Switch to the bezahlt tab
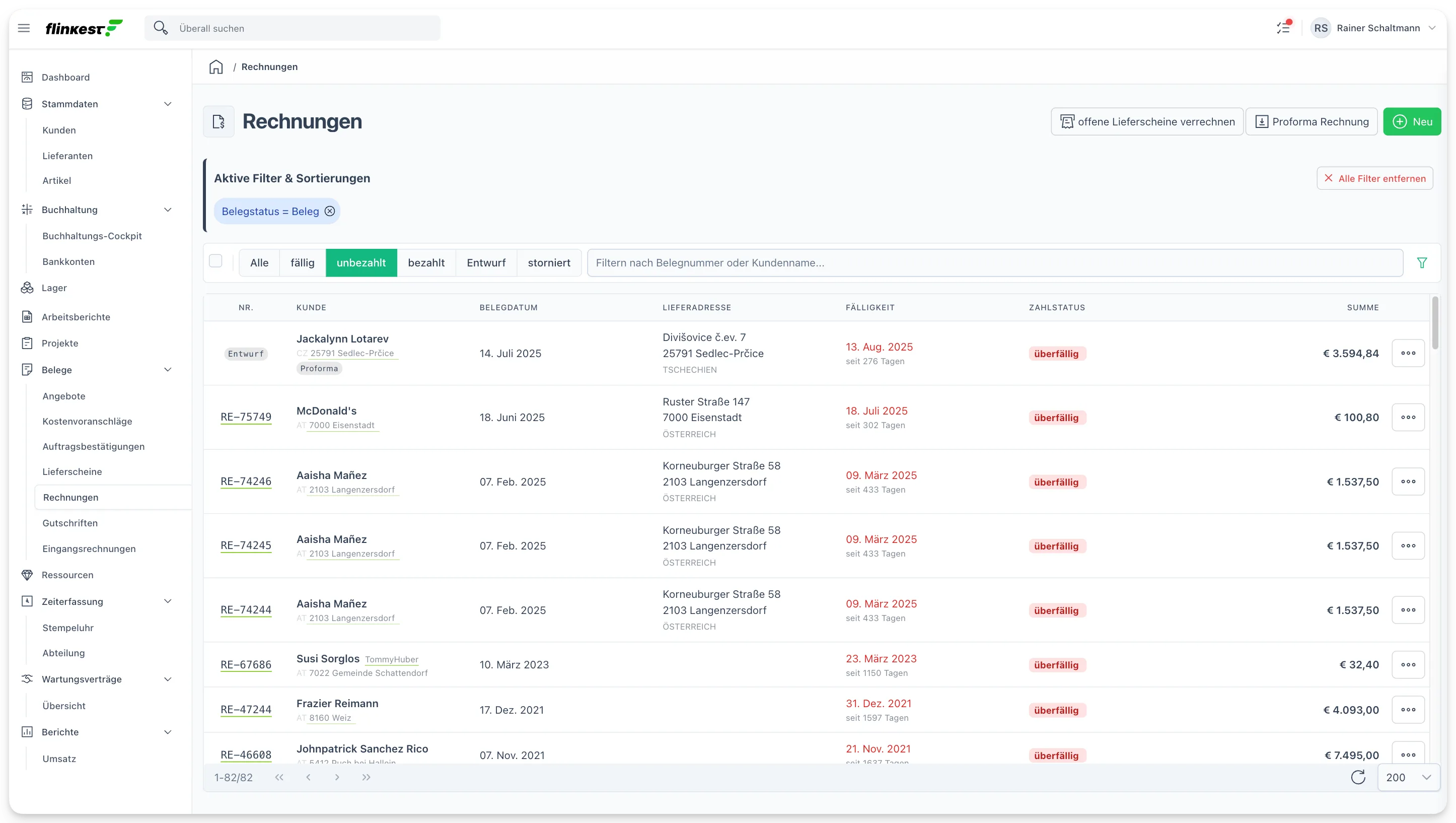 click(426, 262)
